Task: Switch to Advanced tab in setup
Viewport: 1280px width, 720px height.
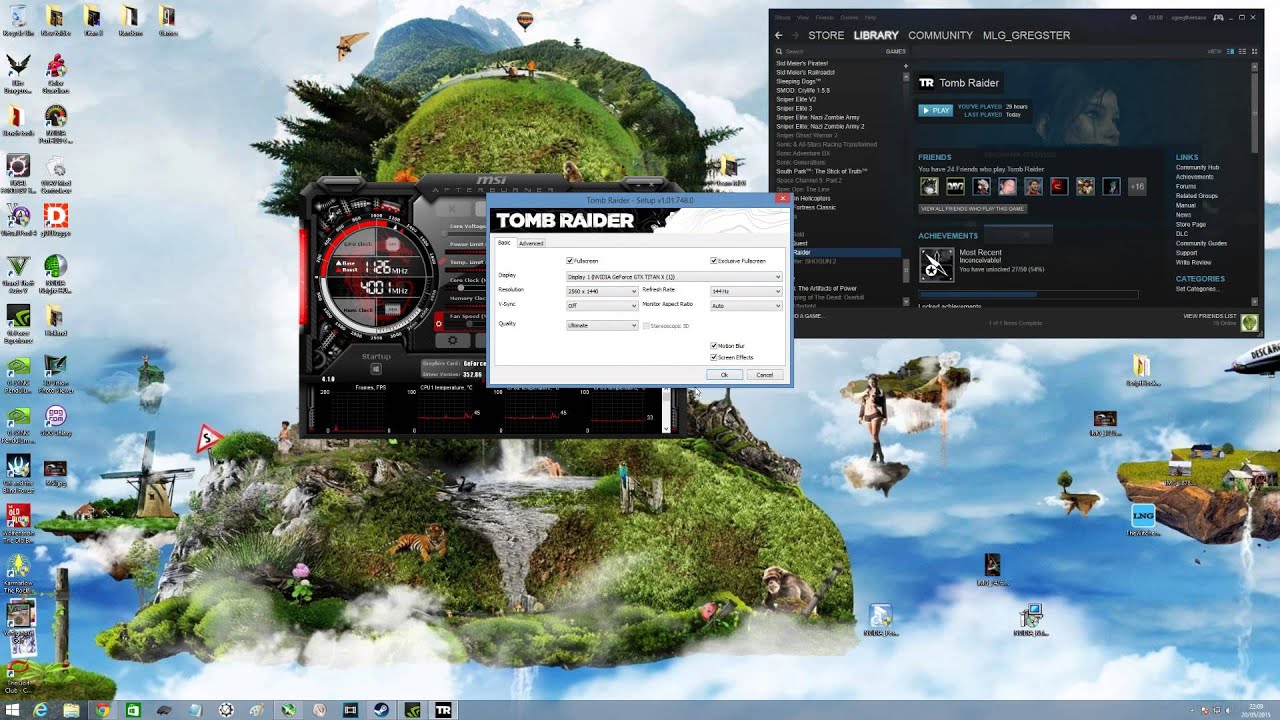Action: point(531,243)
